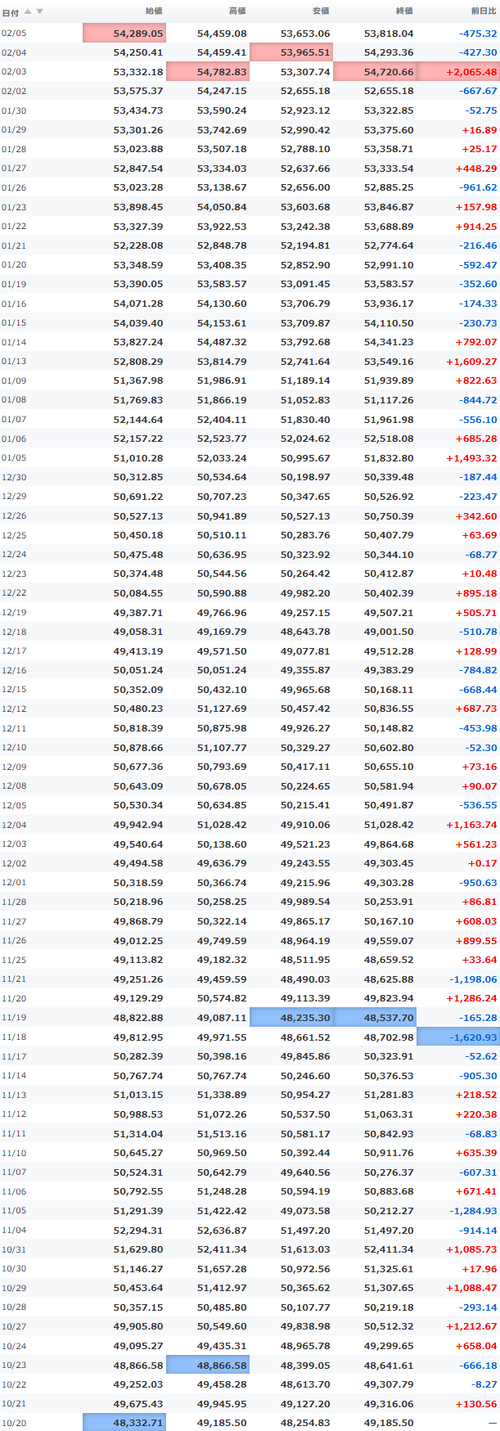Click the date cell 01/27
This screenshot has width=500, height=1431.
(x=14, y=168)
